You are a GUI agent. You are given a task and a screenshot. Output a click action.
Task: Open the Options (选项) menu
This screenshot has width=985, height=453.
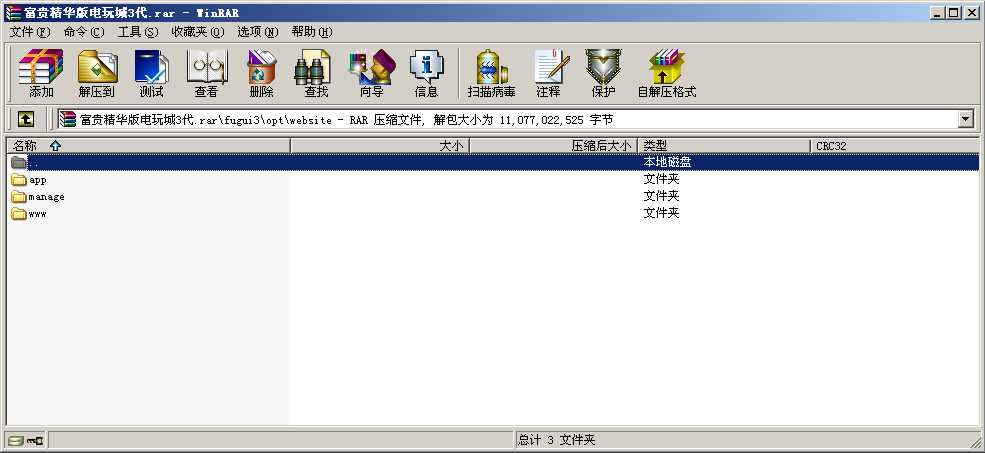(x=258, y=31)
